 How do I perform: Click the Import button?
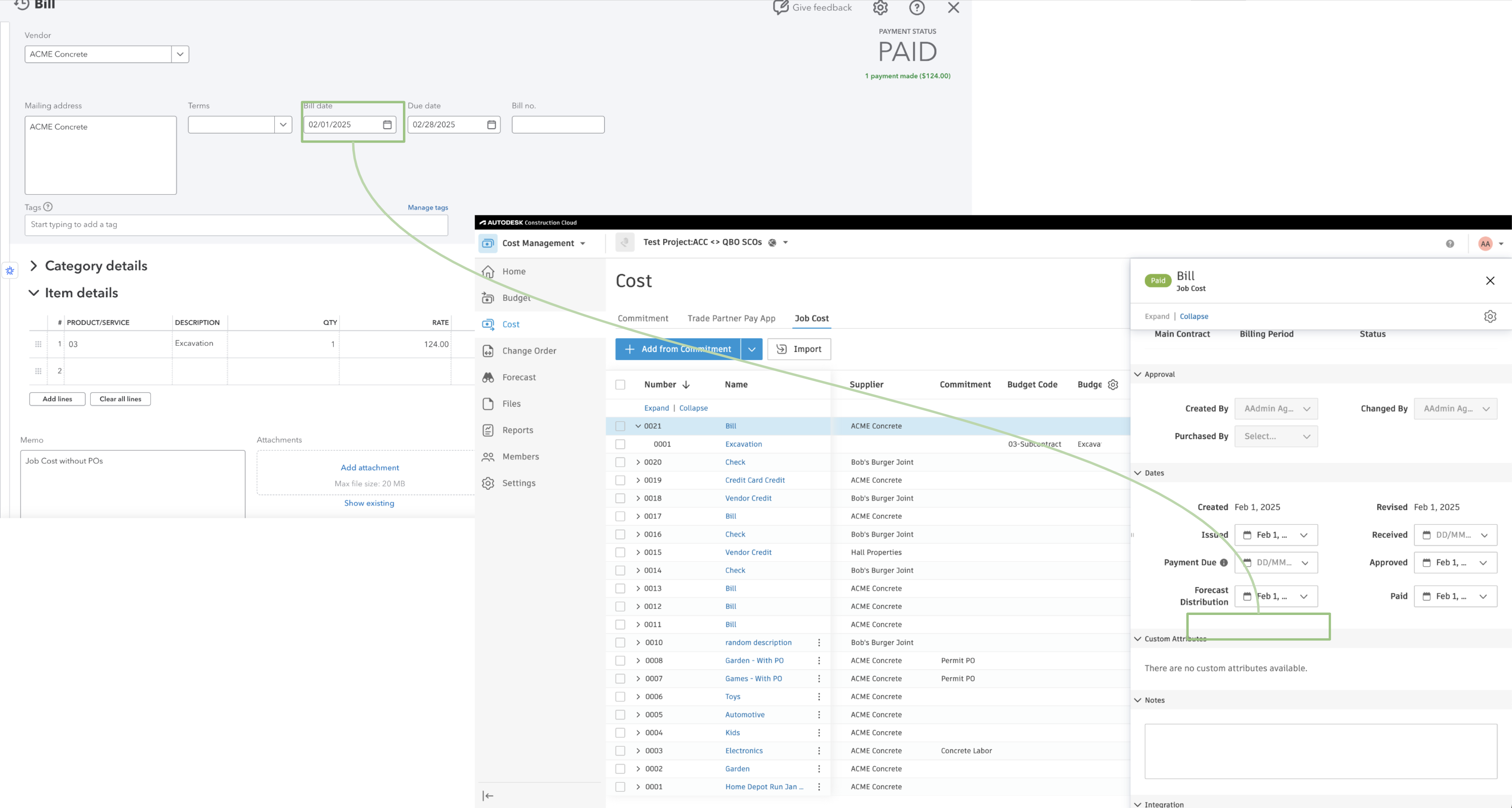[x=799, y=349]
